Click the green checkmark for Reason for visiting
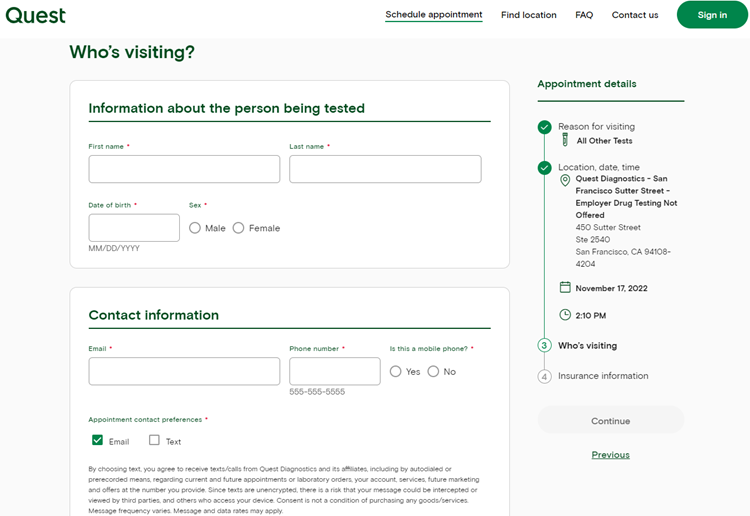The height and width of the screenshot is (516, 750). coord(544,127)
